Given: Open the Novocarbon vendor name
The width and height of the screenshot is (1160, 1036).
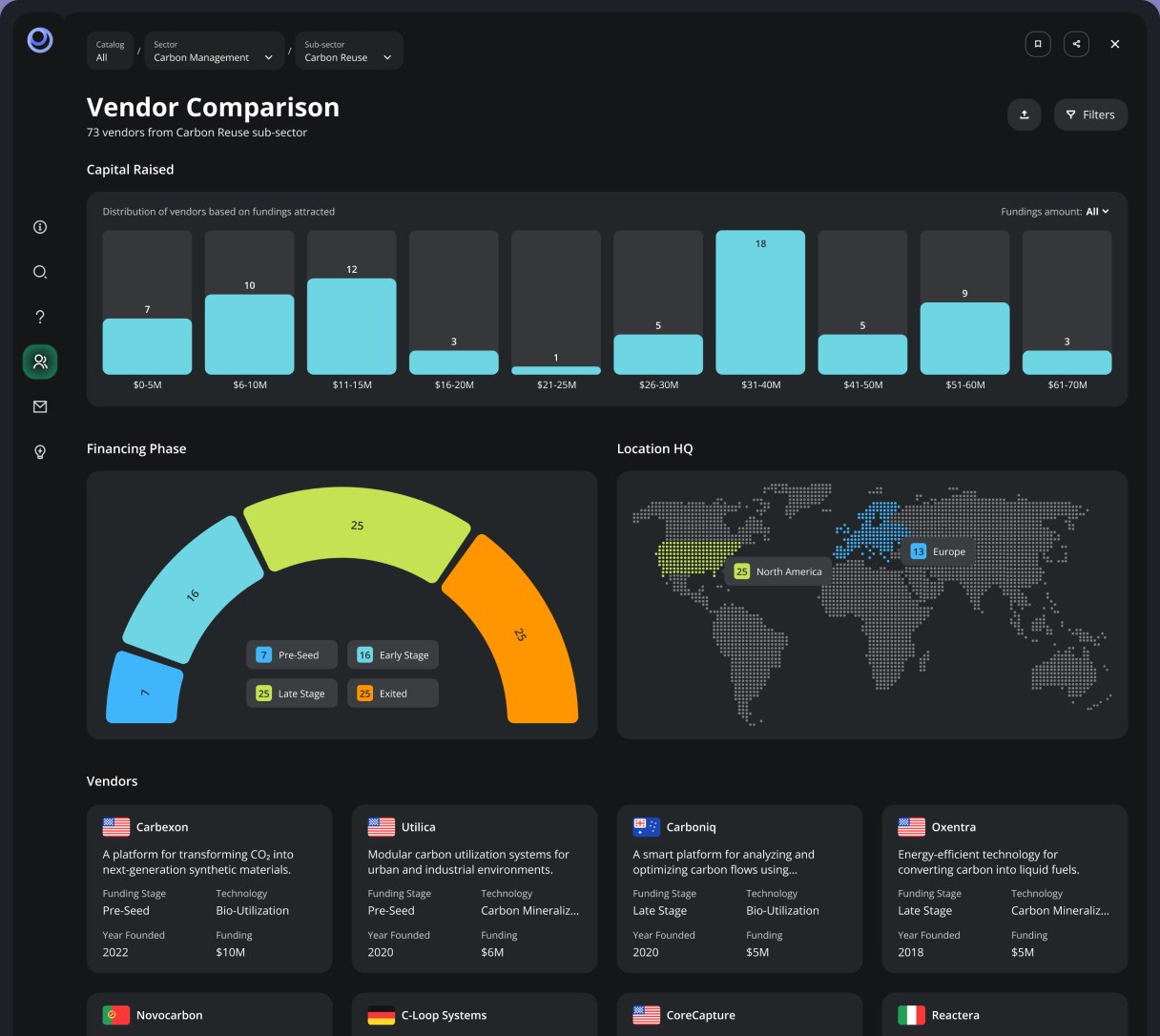Looking at the screenshot, I should 170,1015.
